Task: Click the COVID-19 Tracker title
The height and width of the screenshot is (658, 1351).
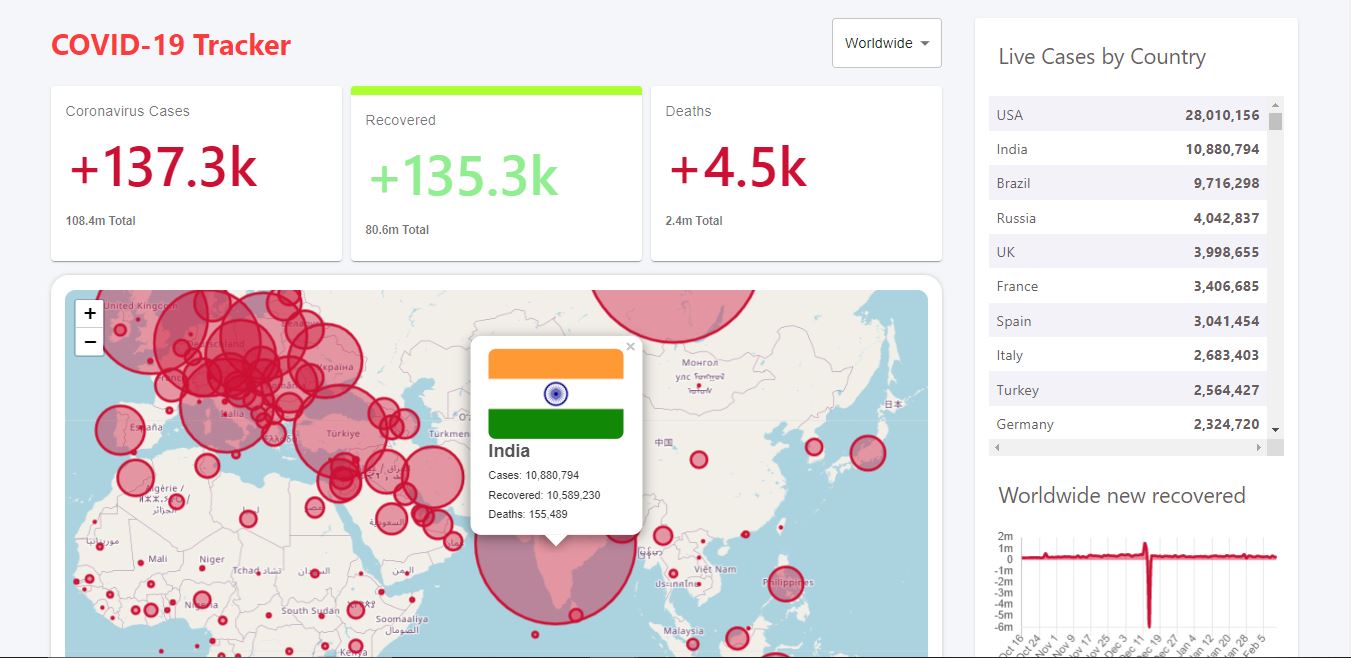Action: click(171, 45)
